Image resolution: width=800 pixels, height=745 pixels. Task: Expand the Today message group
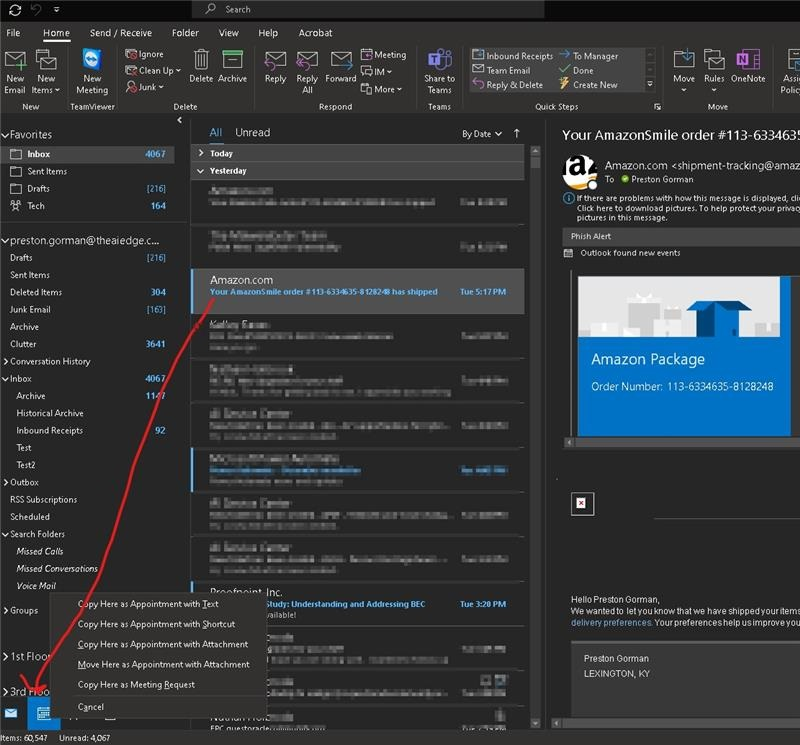[201, 154]
